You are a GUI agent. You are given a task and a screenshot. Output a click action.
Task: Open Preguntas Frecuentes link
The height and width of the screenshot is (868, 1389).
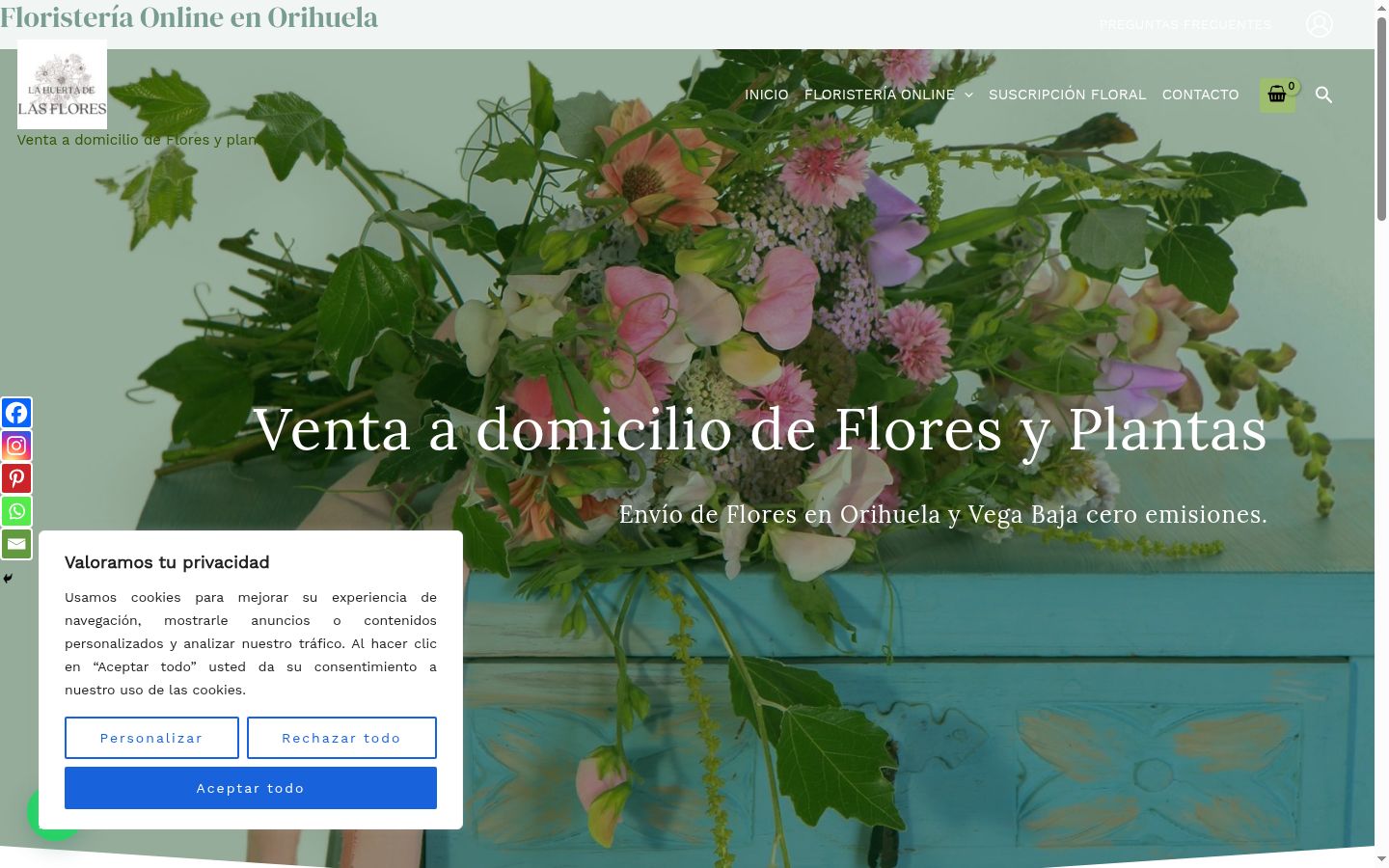(1185, 24)
